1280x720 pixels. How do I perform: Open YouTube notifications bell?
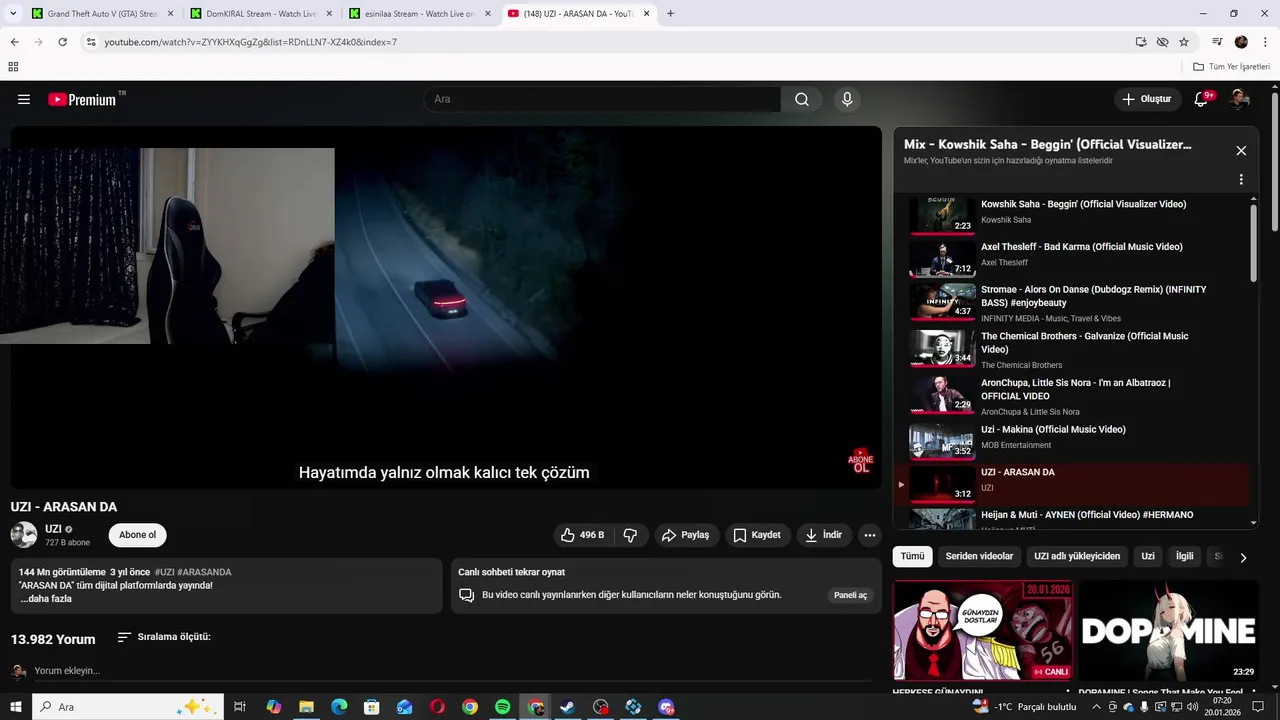(1201, 99)
